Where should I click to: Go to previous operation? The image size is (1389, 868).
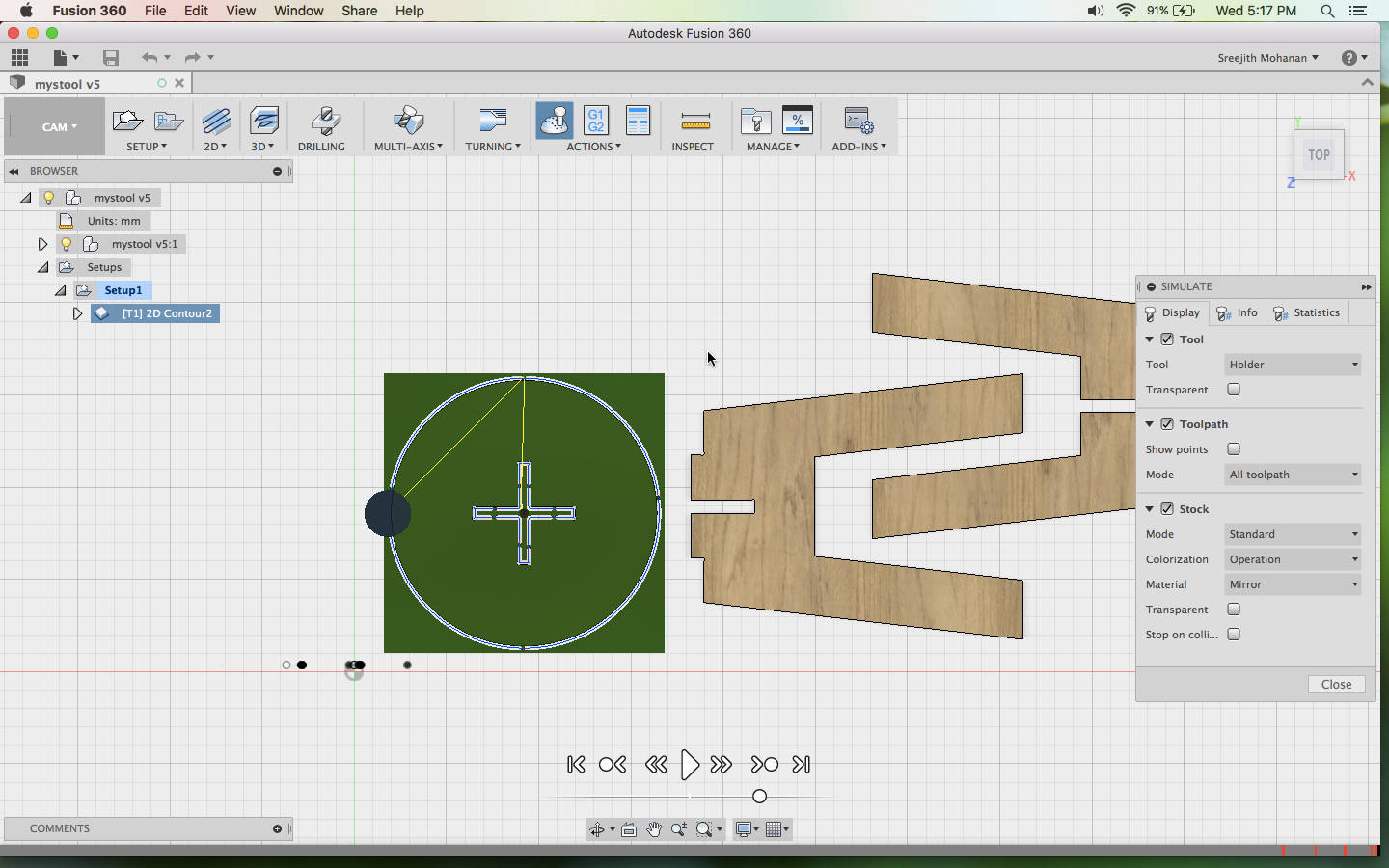tap(613, 765)
